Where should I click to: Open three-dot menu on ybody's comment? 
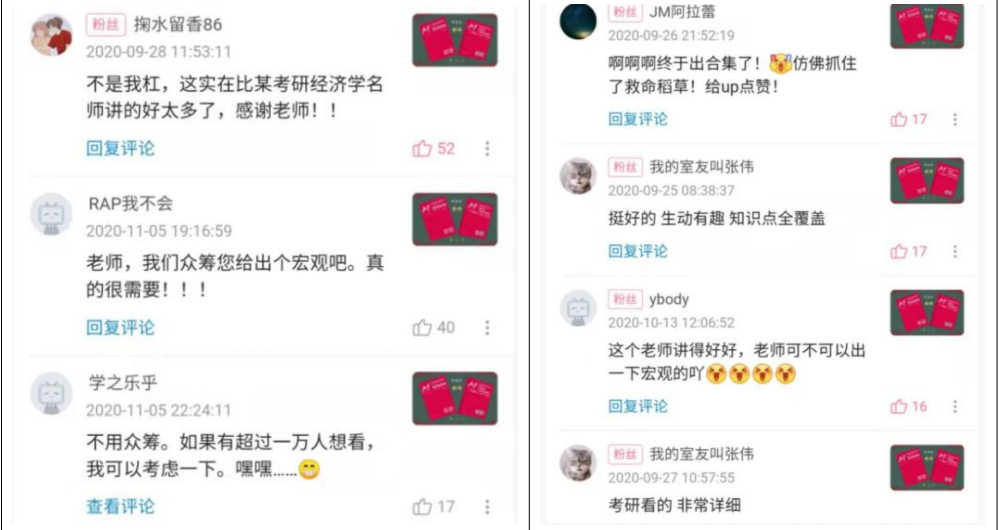click(955, 406)
